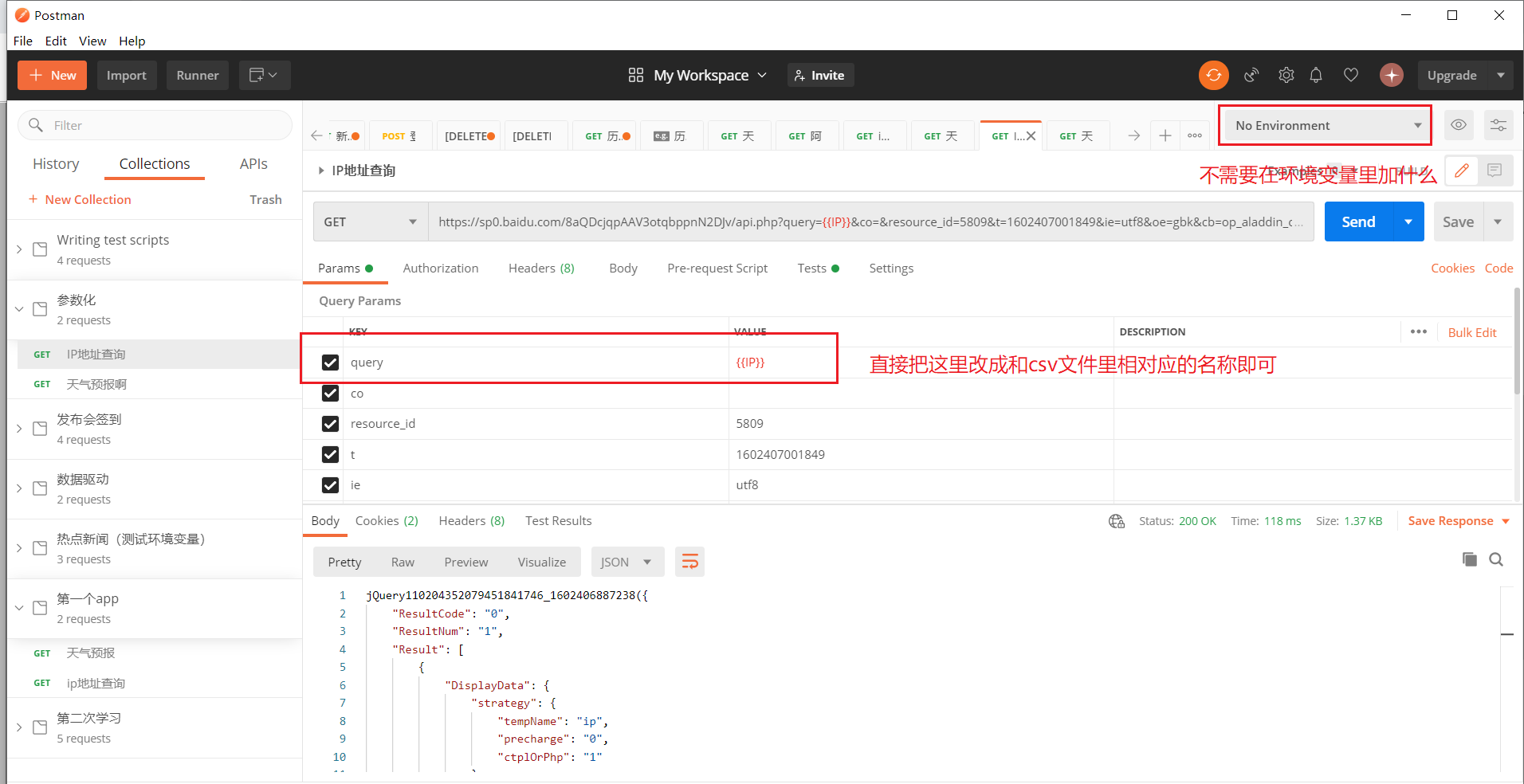
Task: Click the sync status icon
Action: point(1213,75)
